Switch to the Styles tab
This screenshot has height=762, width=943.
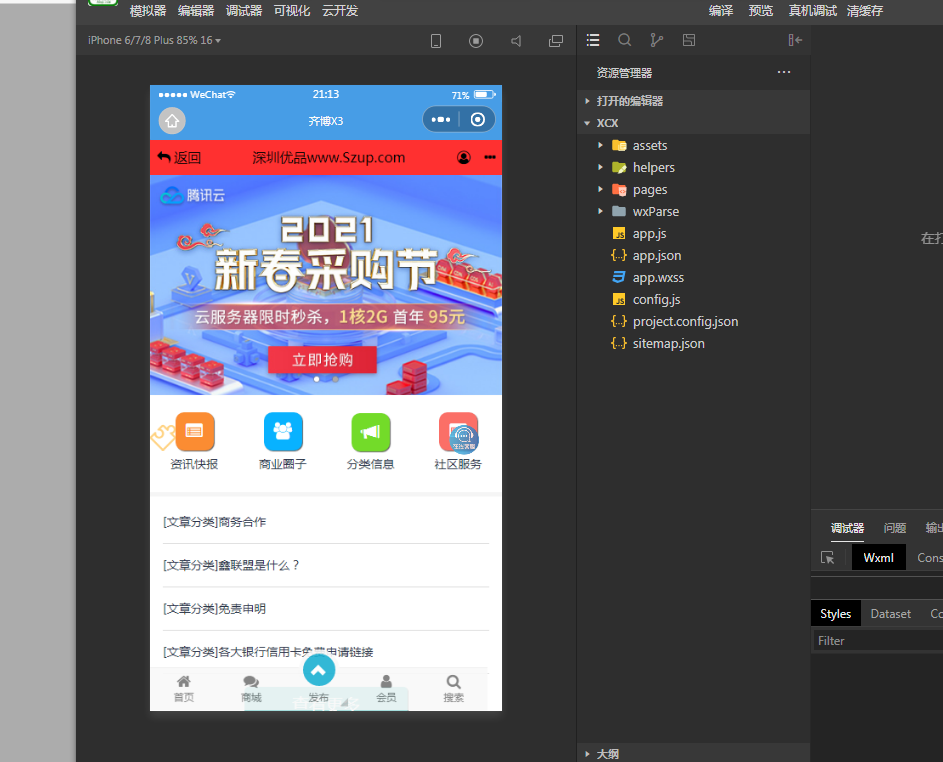coord(836,613)
